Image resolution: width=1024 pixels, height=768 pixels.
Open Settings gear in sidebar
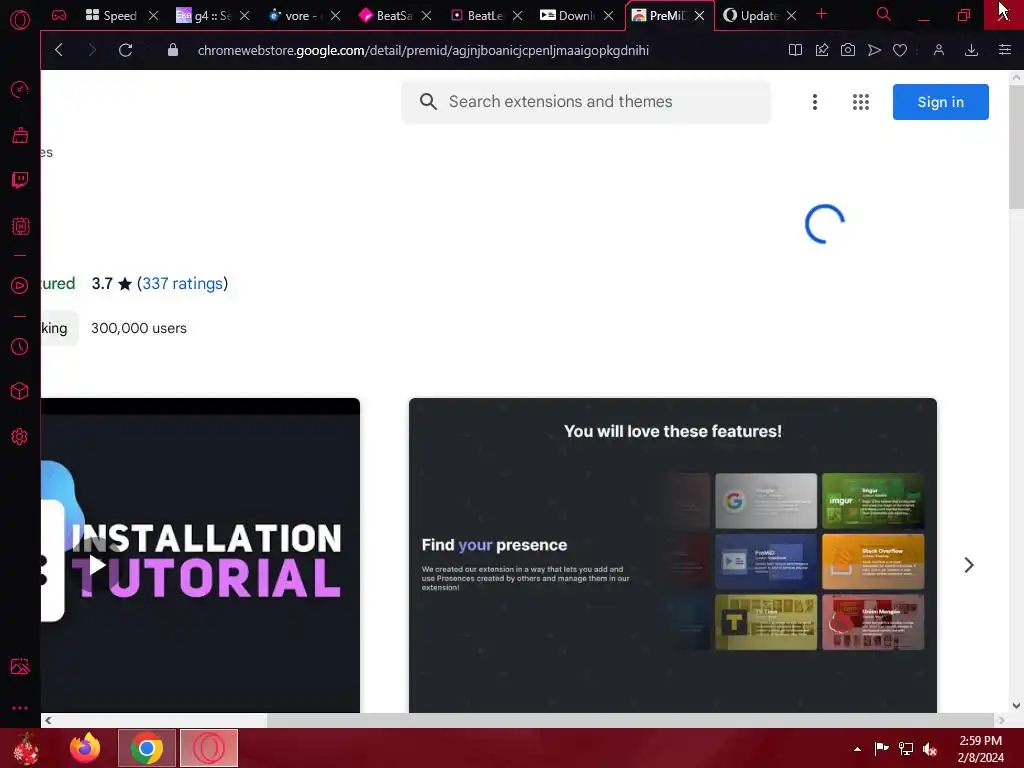[20, 437]
